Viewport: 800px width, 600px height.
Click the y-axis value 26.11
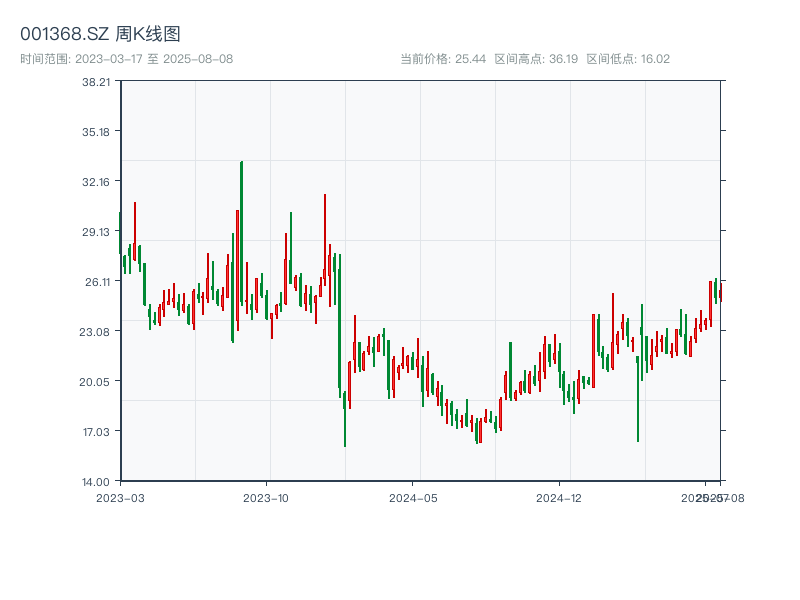[x=97, y=282]
